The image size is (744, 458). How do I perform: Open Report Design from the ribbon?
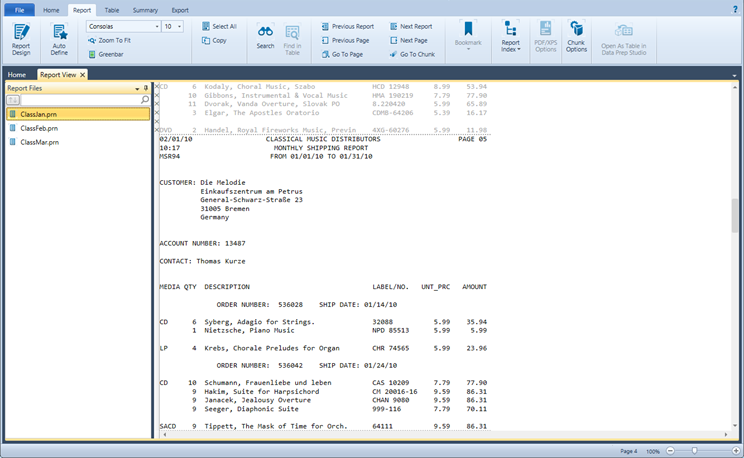(x=21, y=38)
